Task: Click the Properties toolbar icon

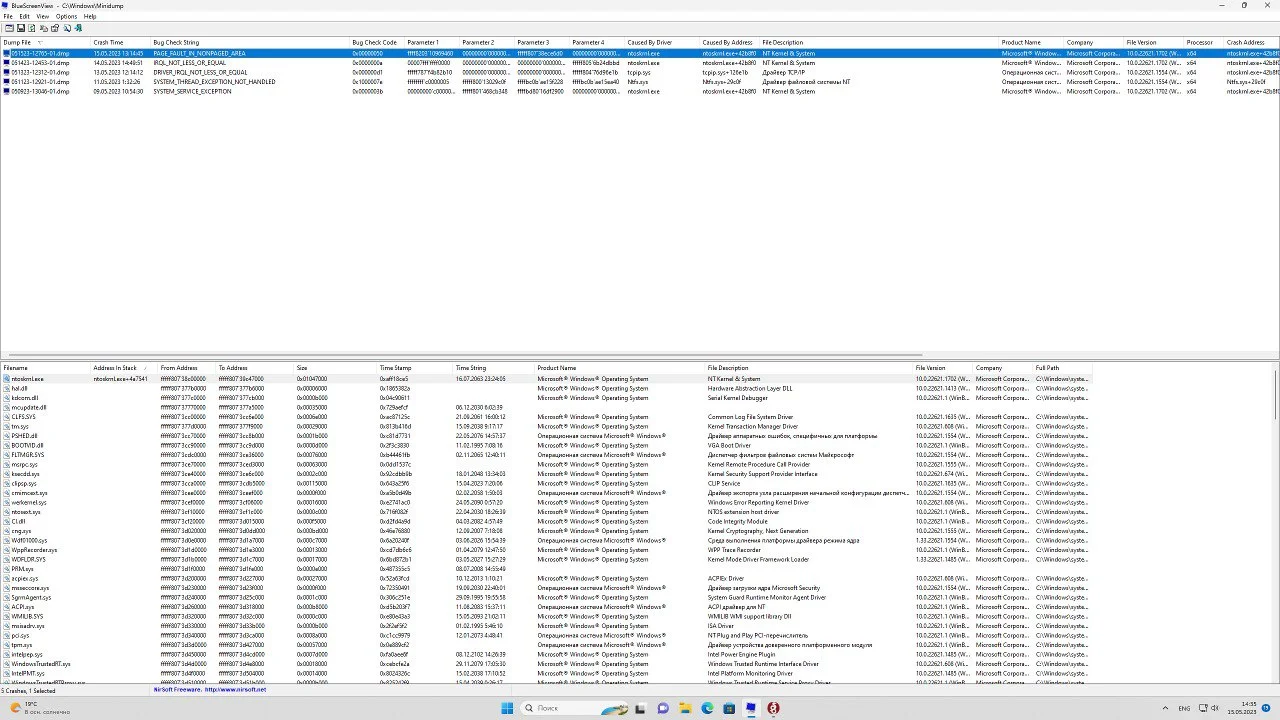Action: click(x=53, y=28)
